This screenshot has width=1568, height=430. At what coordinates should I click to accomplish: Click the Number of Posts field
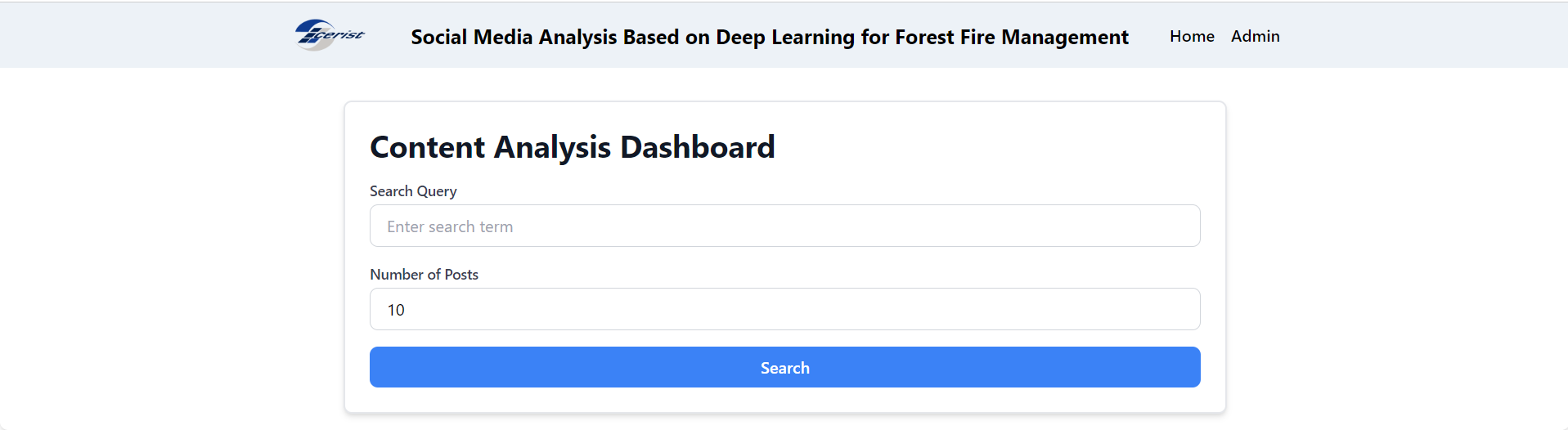(x=784, y=310)
